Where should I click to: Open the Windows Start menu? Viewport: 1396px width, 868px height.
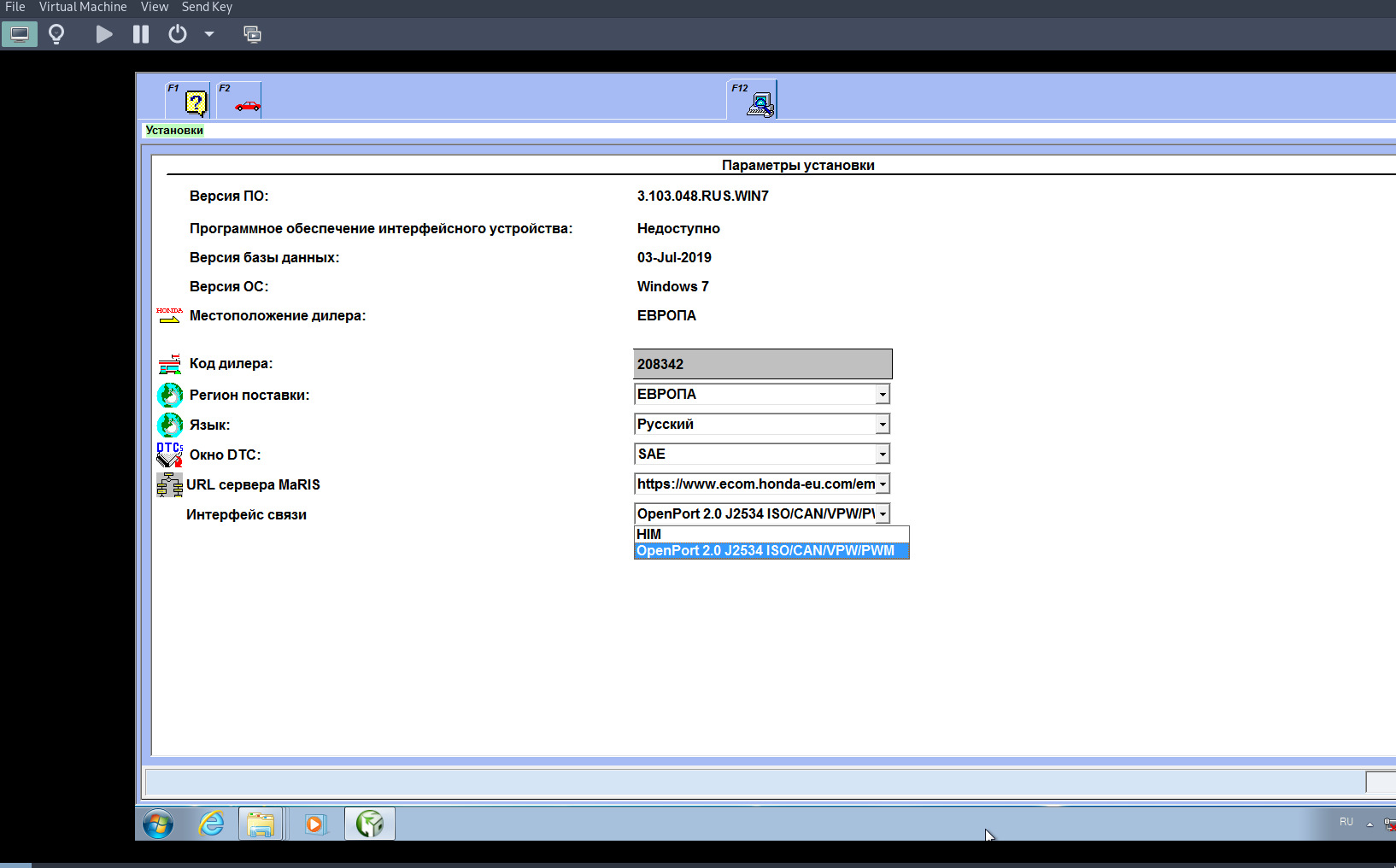click(x=158, y=824)
